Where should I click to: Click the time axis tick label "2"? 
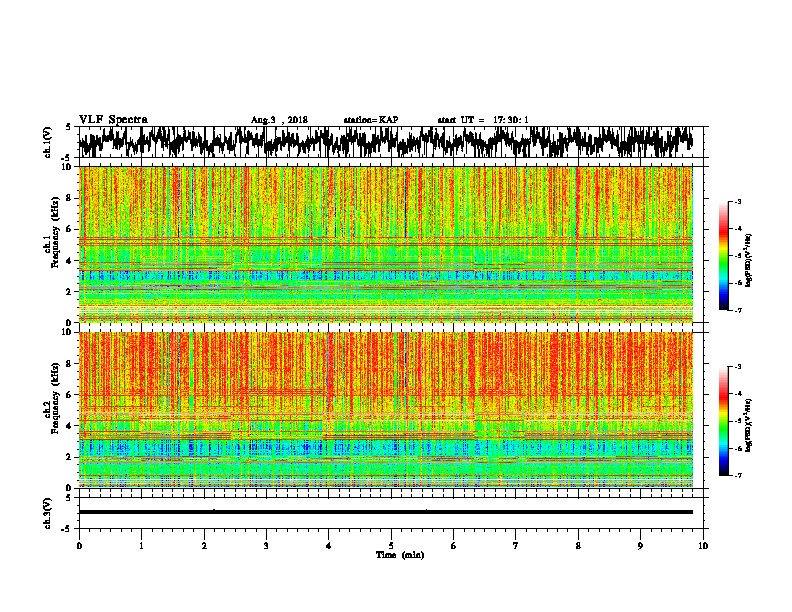[x=204, y=546]
